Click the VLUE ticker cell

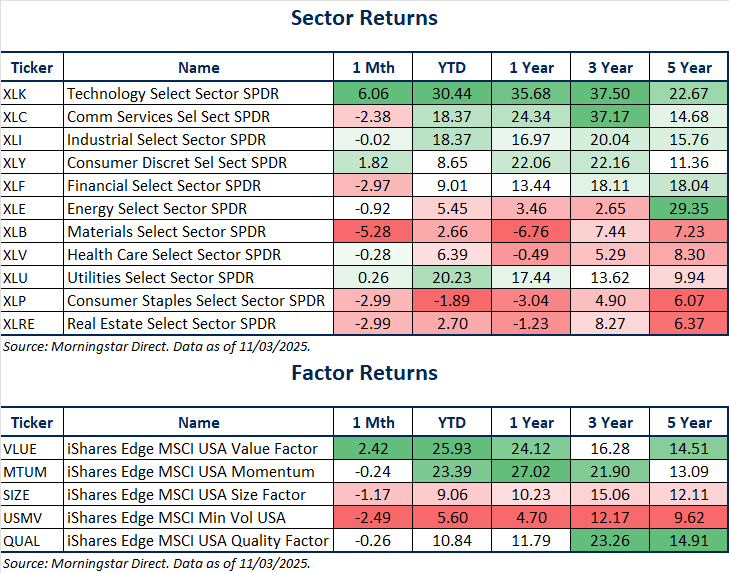23,448
